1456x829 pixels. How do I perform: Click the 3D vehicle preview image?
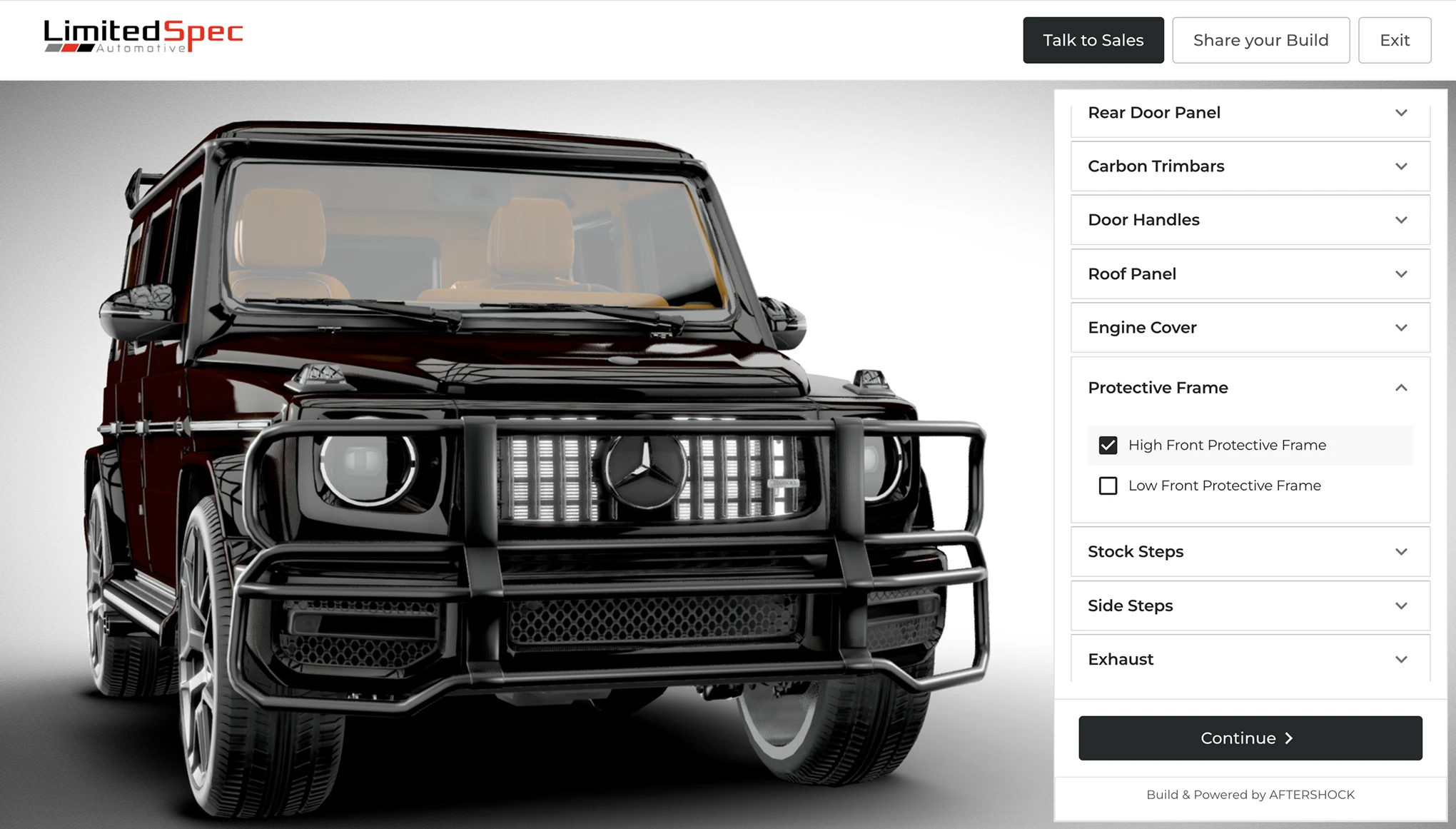coord(527,455)
